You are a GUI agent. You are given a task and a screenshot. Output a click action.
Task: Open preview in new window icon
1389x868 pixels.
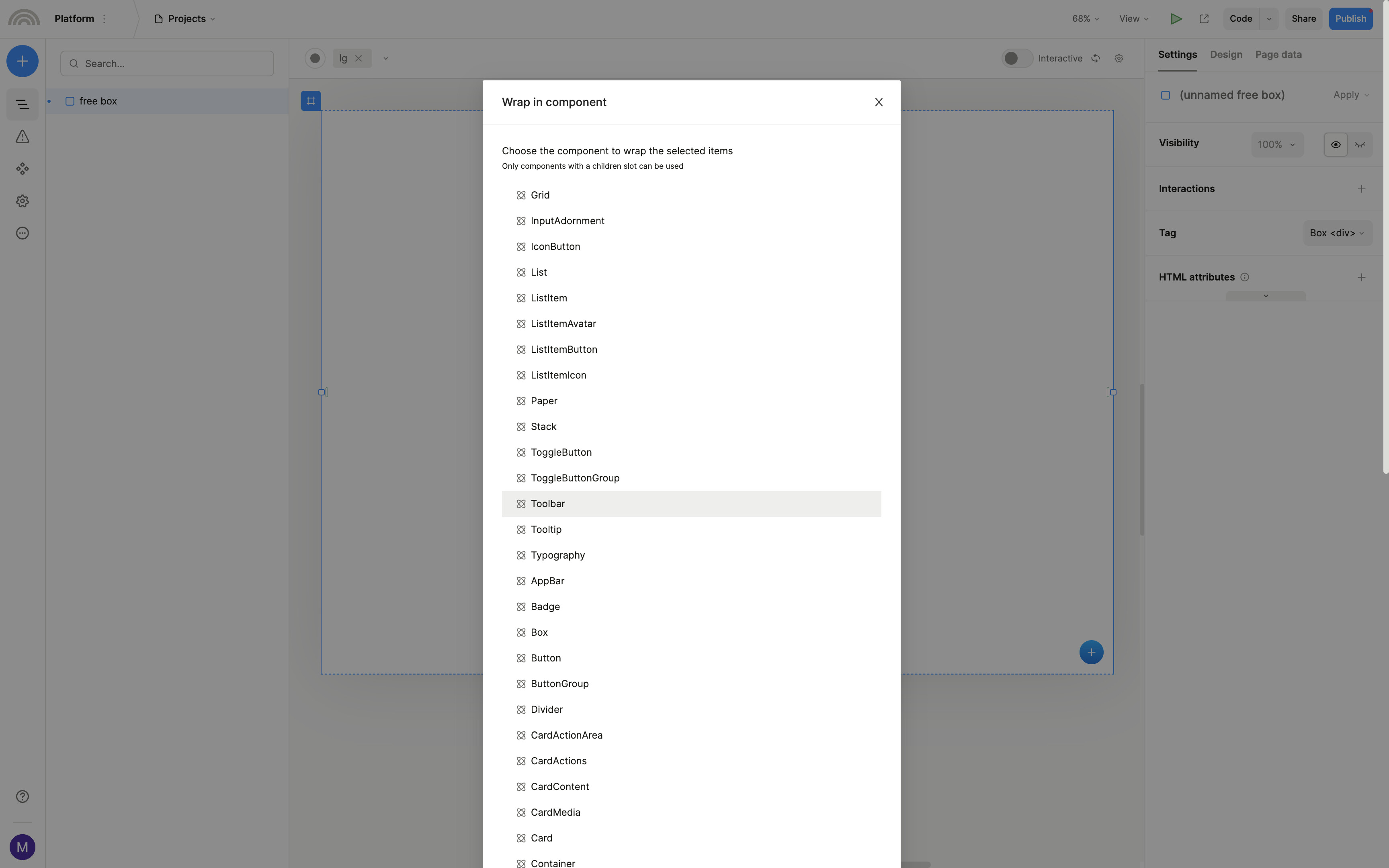pos(1204,19)
